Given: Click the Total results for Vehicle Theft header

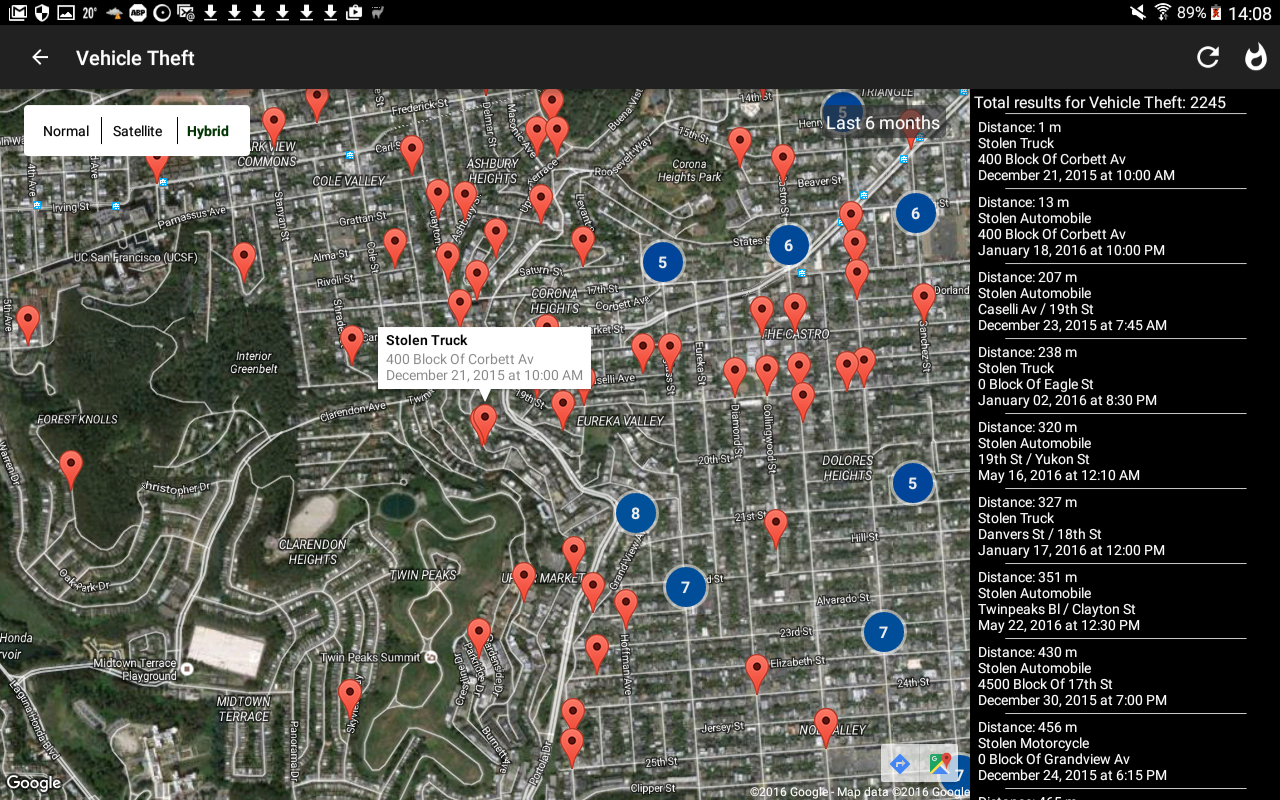Looking at the screenshot, I should pos(1100,102).
